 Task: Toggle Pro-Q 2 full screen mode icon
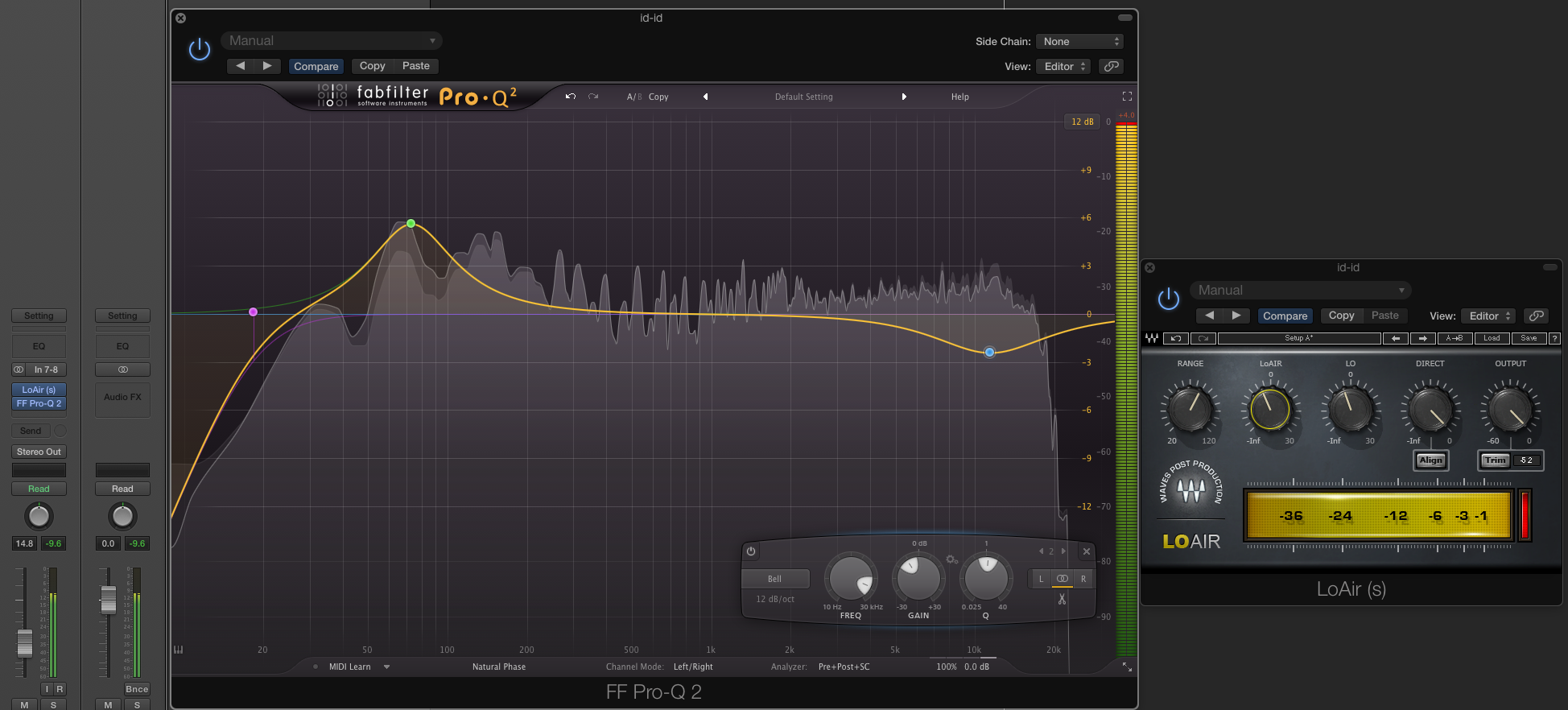[1127, 96]
